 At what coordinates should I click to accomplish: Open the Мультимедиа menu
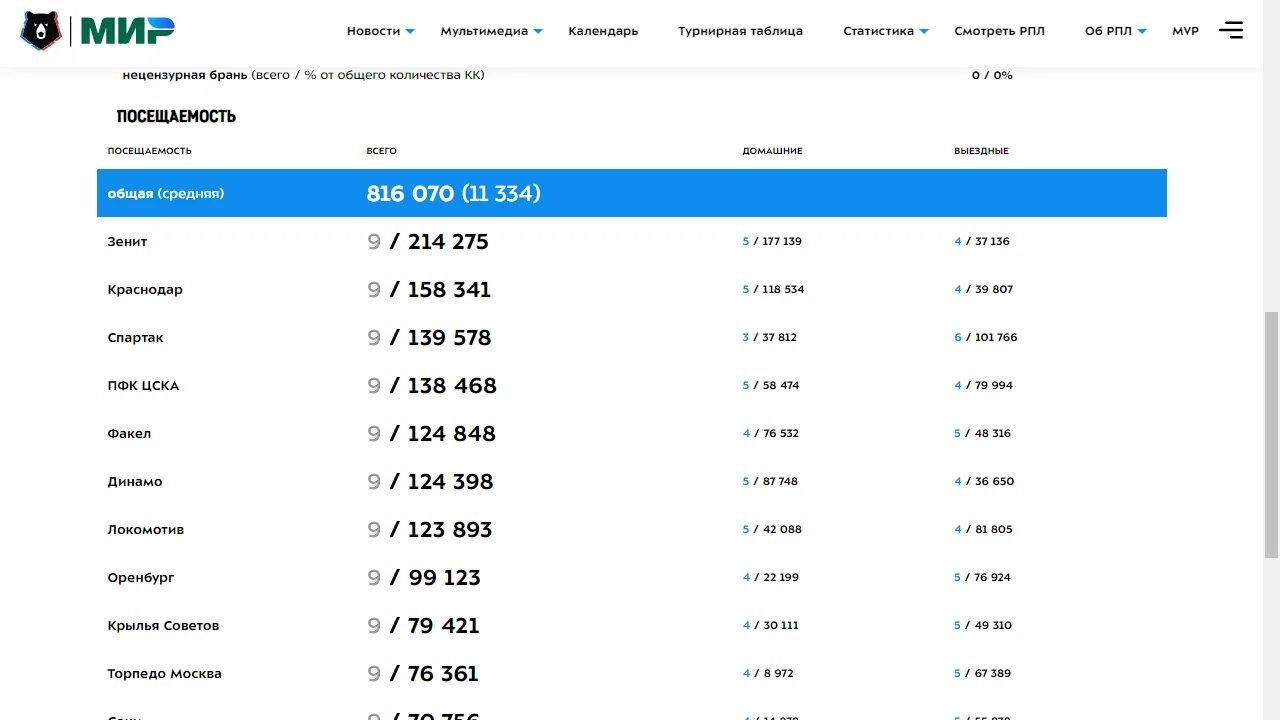[484, 31]
